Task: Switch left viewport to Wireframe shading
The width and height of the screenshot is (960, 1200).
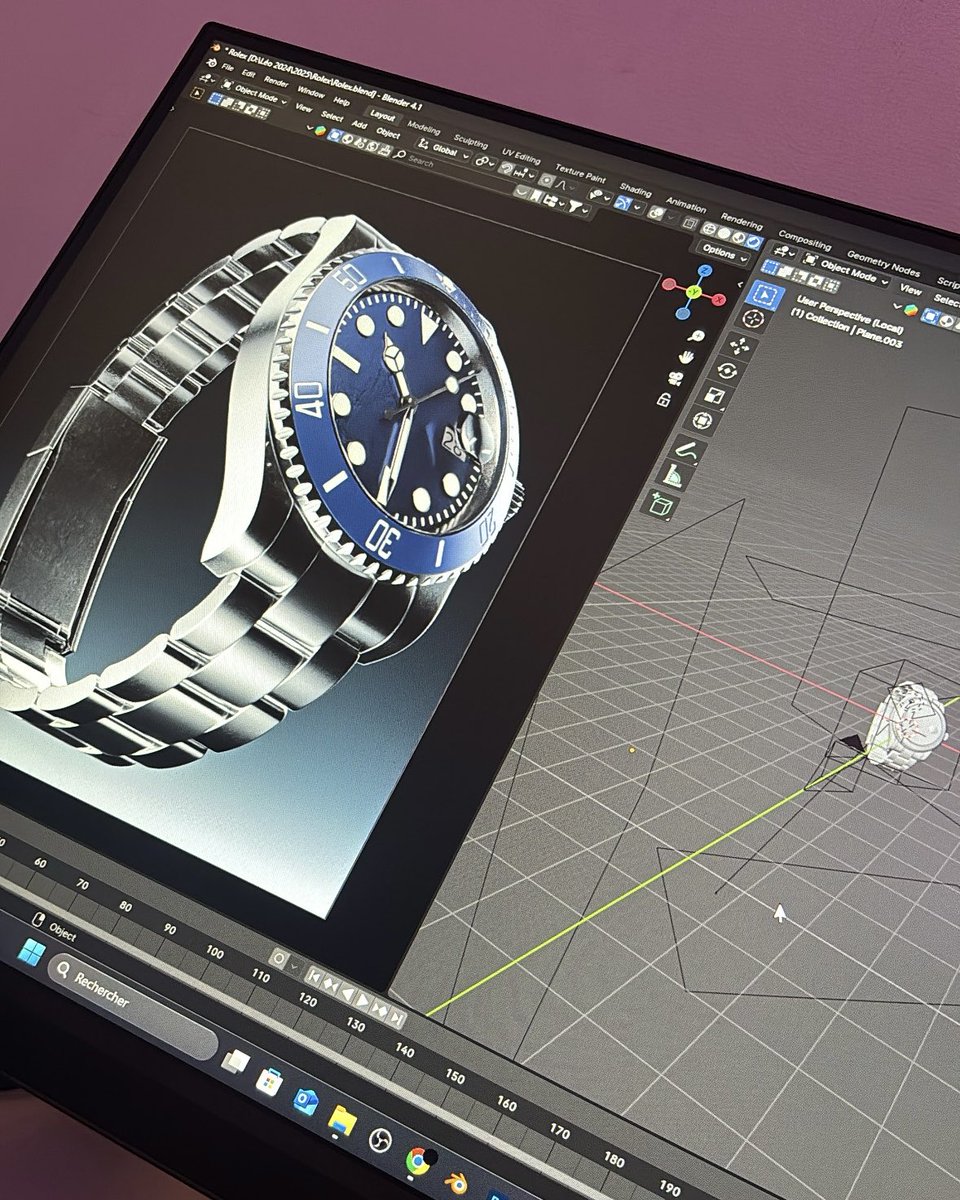Action: [708, 228]
